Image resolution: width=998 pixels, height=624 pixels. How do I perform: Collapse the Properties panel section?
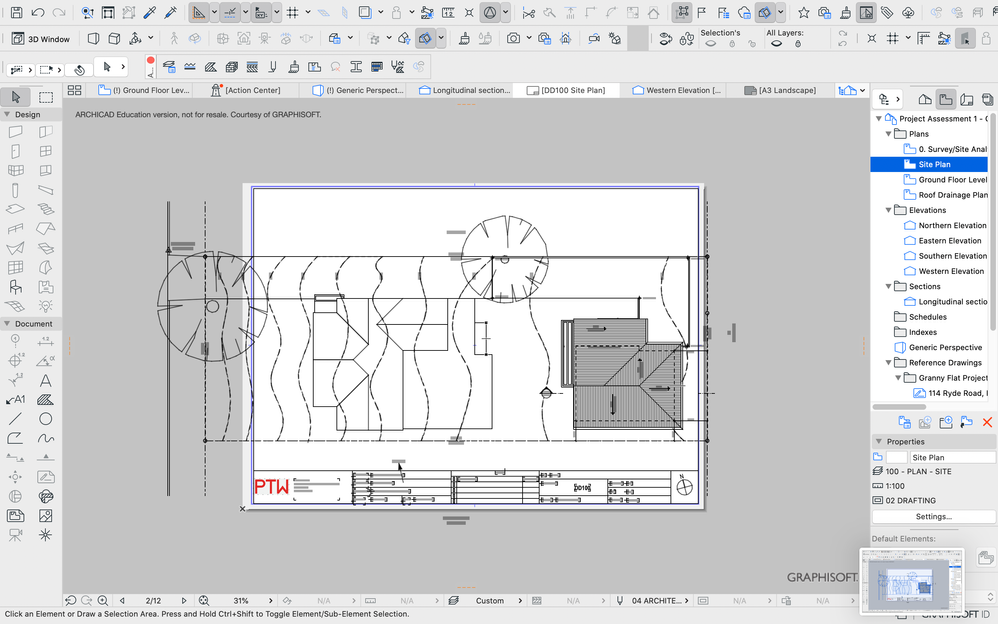pos(879,441)
